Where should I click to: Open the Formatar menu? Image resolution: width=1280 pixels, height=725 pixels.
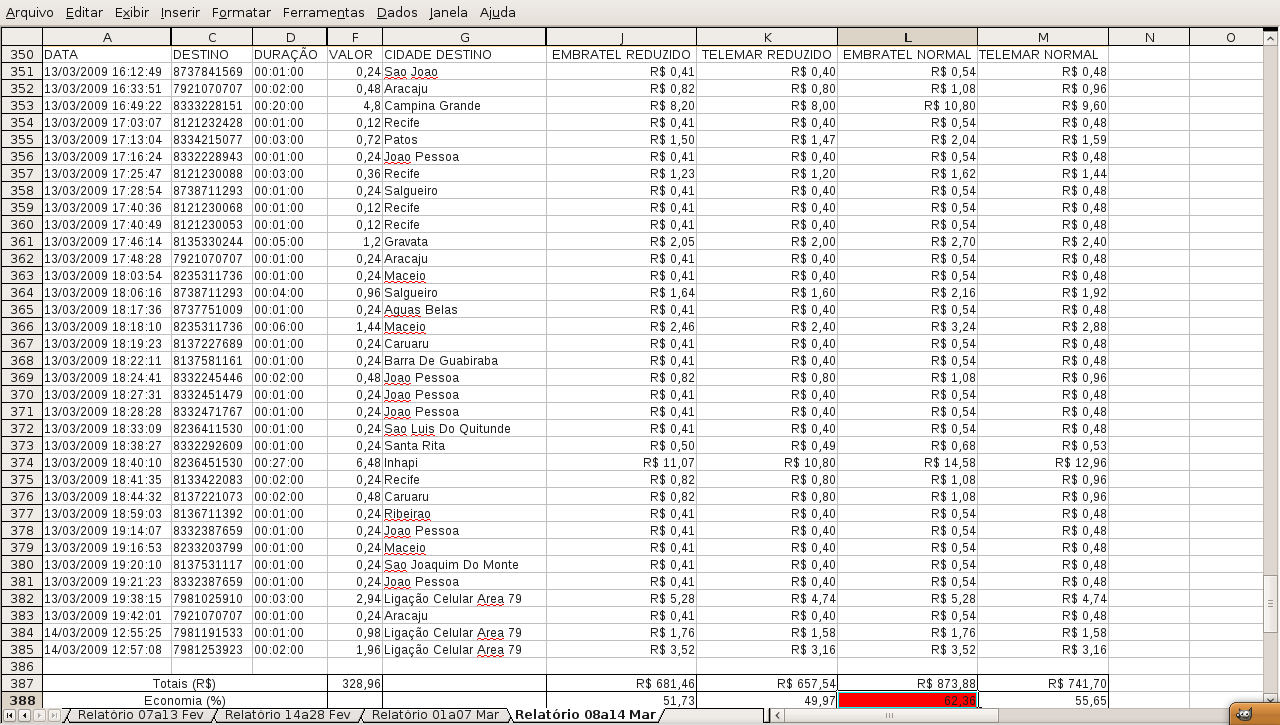241,13
